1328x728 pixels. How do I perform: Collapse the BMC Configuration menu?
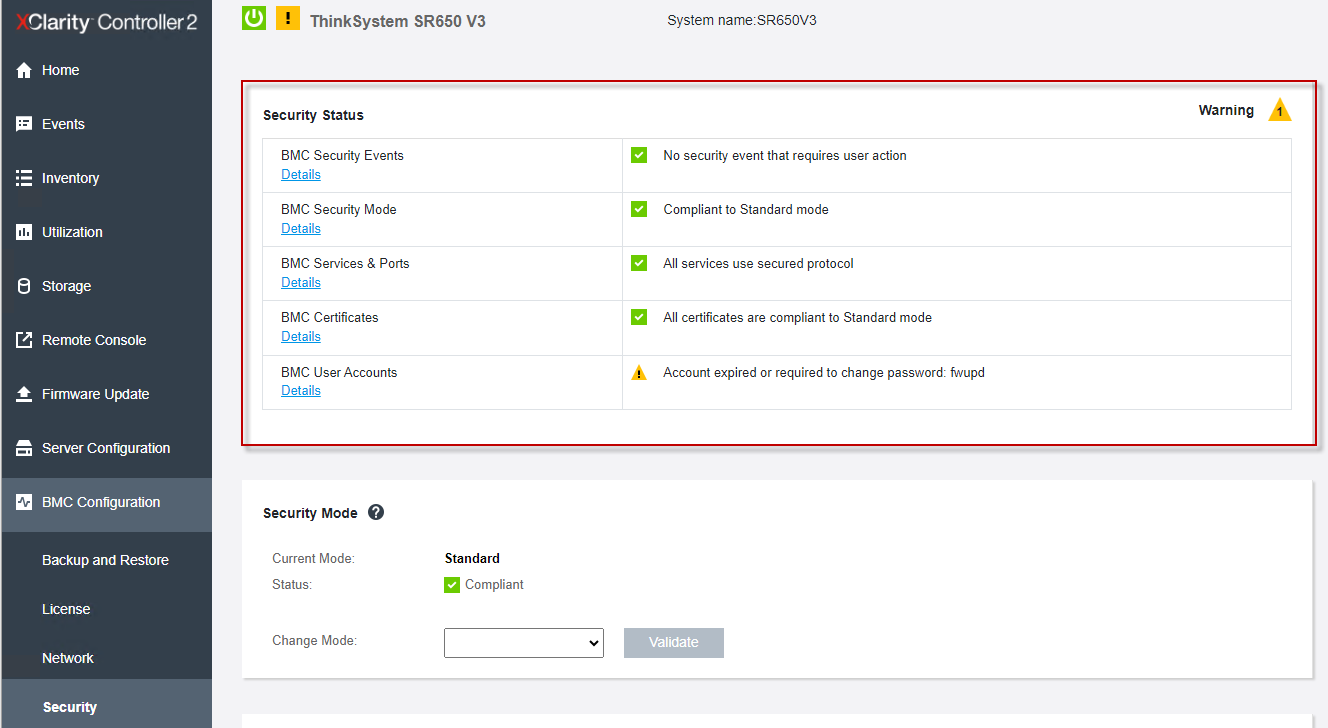(x=101, y=503)
